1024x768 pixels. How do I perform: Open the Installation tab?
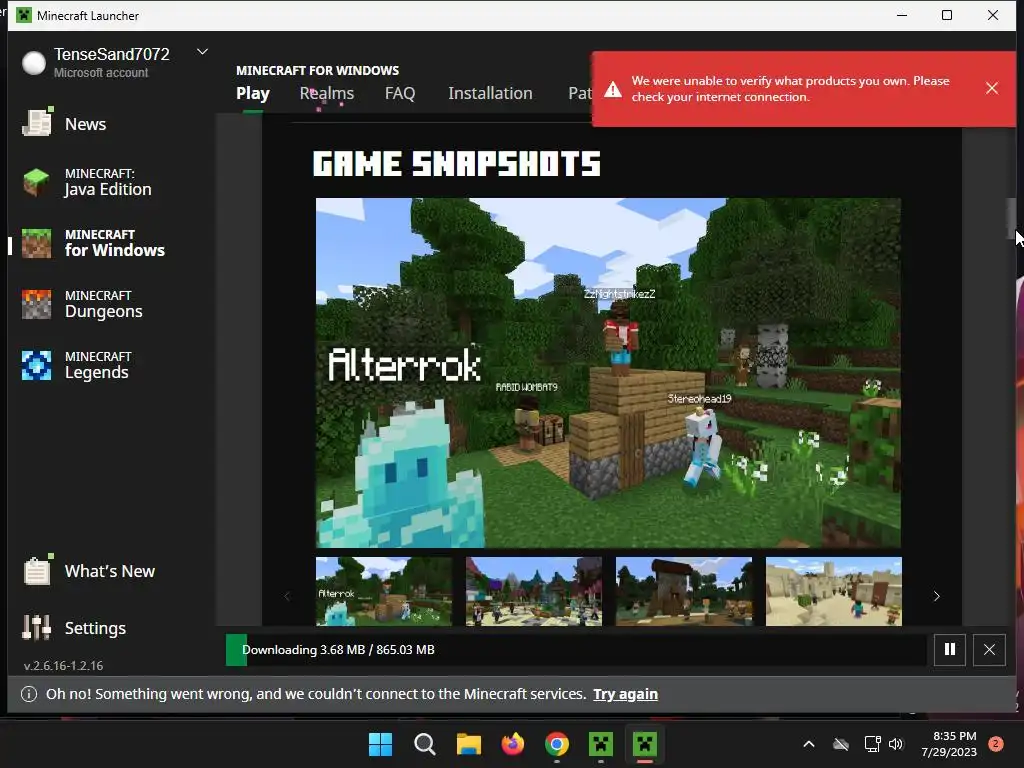490,93
